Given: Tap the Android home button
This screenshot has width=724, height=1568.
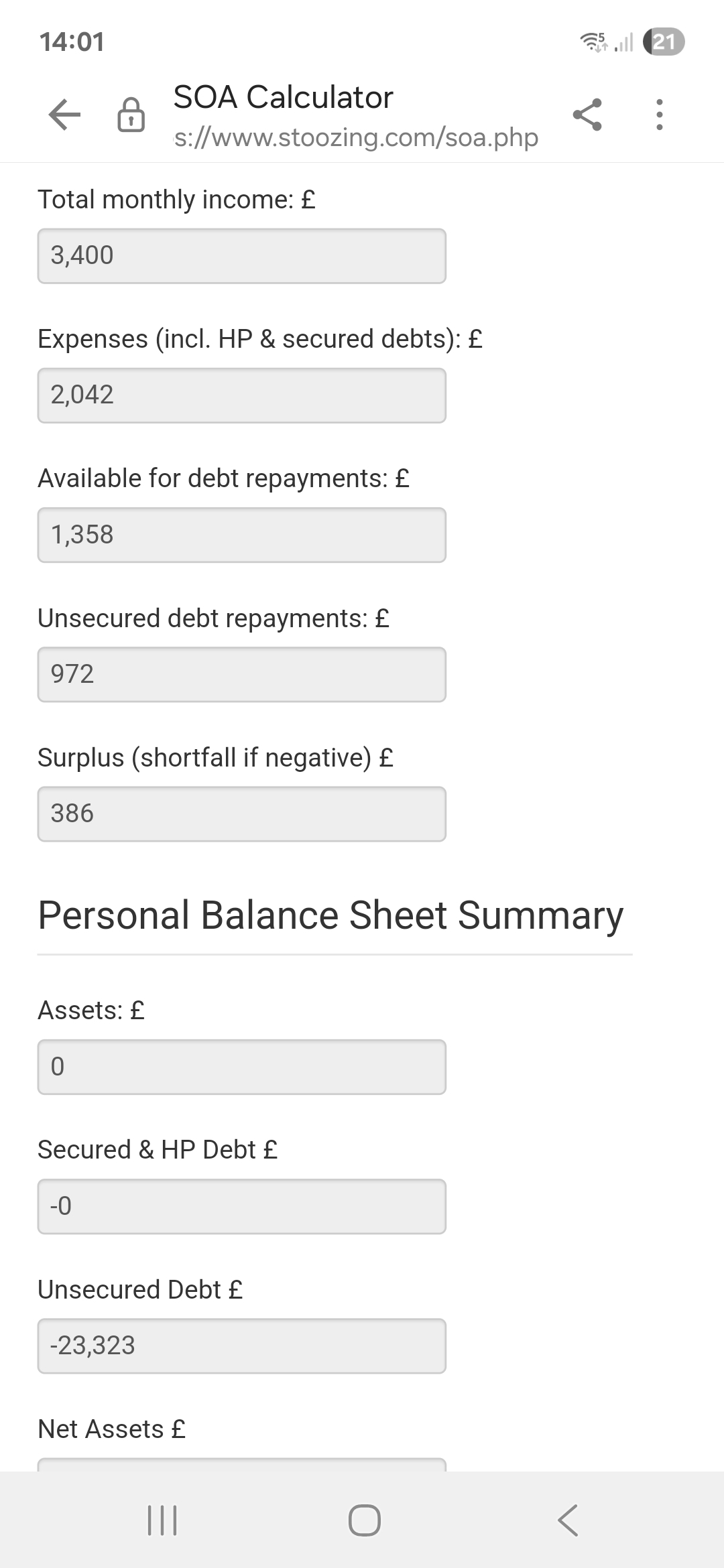Looking at the screenshot, I should click(x=364, y=1520).
